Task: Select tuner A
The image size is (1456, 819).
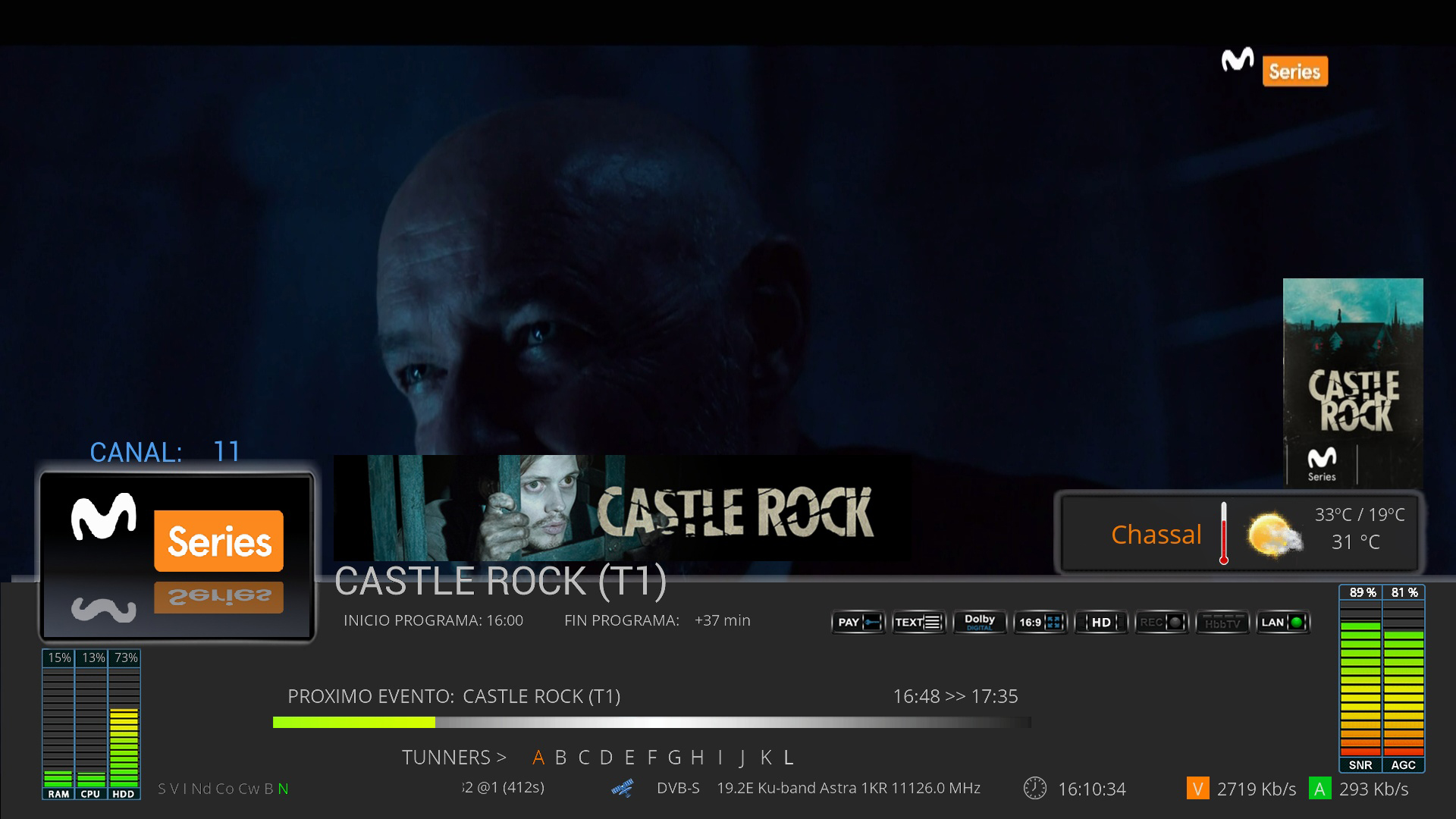Action: pos(538,758)
